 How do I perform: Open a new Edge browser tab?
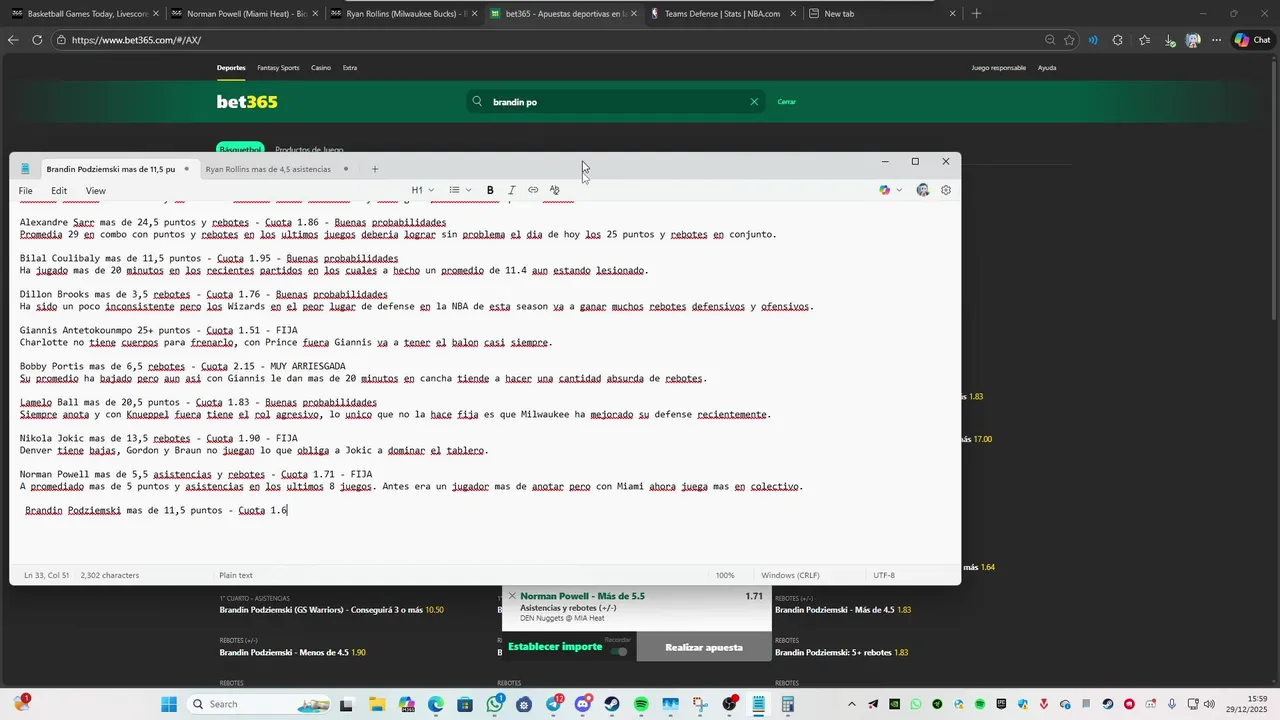tap(977, 14)
